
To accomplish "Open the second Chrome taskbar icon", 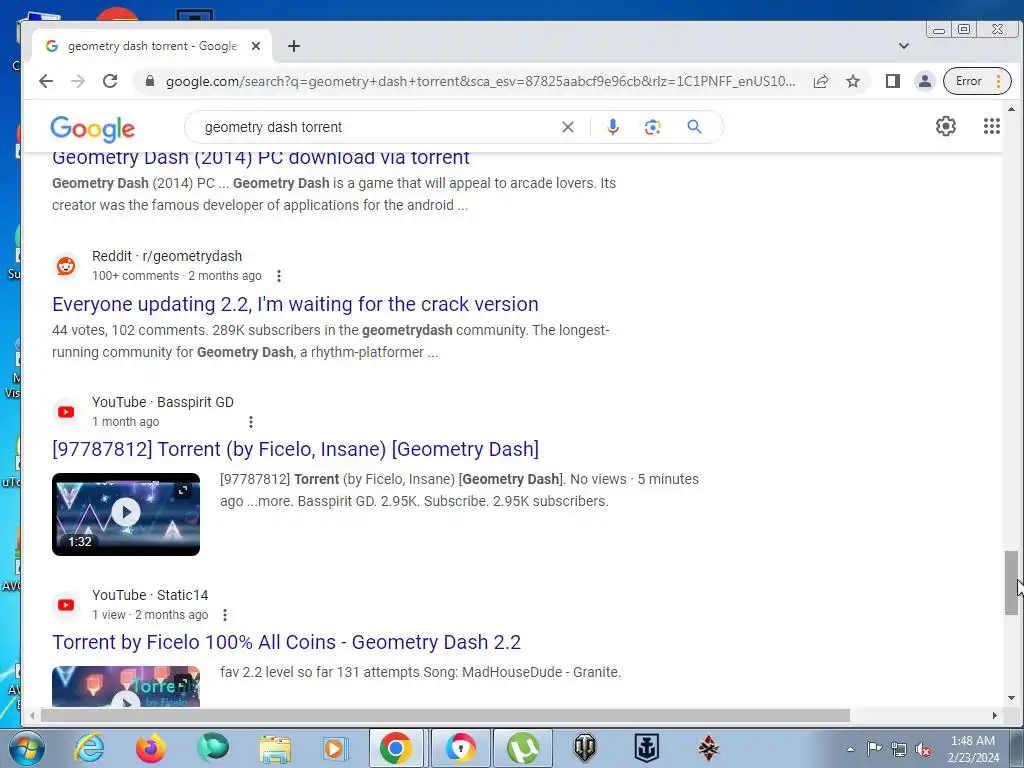I will [460, 748].
